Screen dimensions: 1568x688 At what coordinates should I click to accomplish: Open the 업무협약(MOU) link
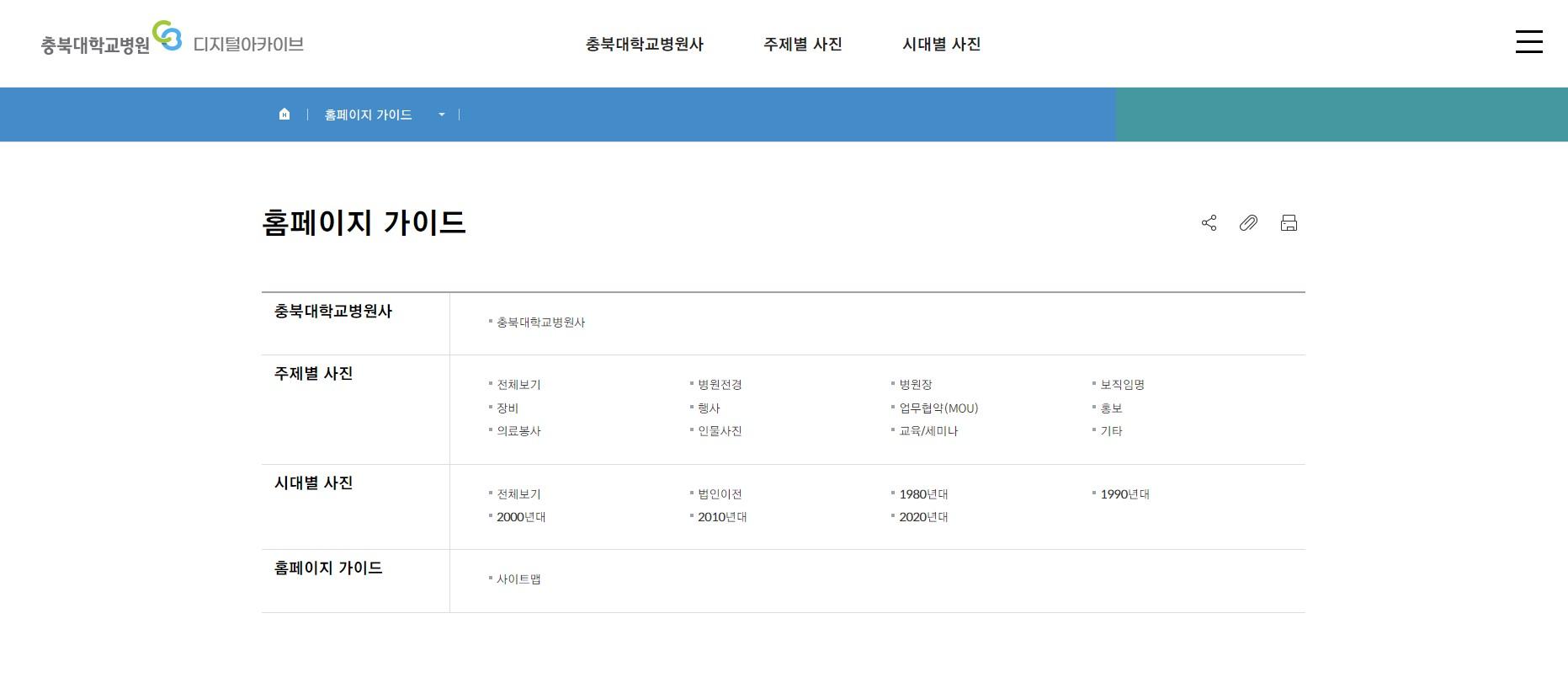(x=938, y=408)
